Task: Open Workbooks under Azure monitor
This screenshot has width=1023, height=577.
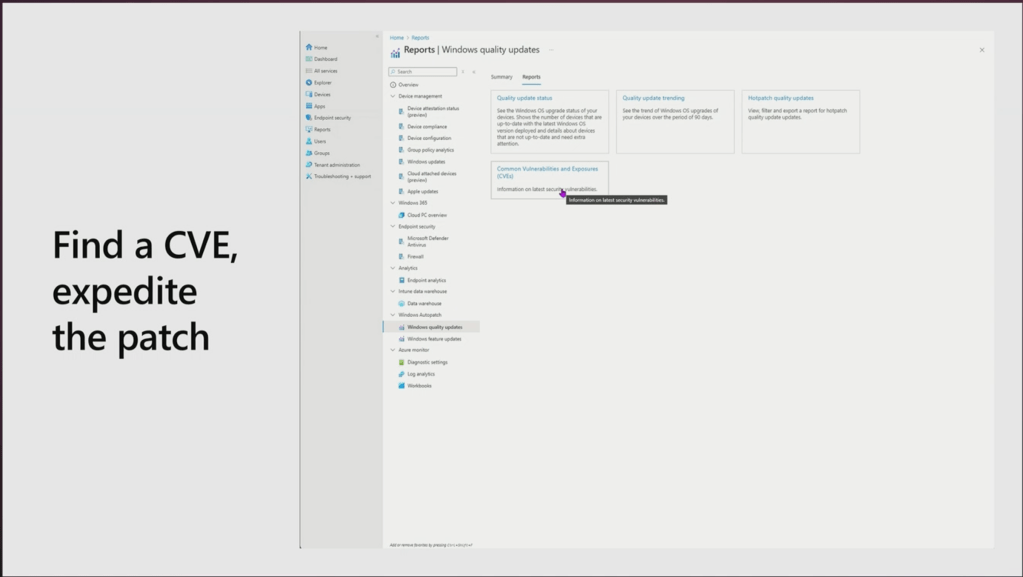Action: (419, 386)
